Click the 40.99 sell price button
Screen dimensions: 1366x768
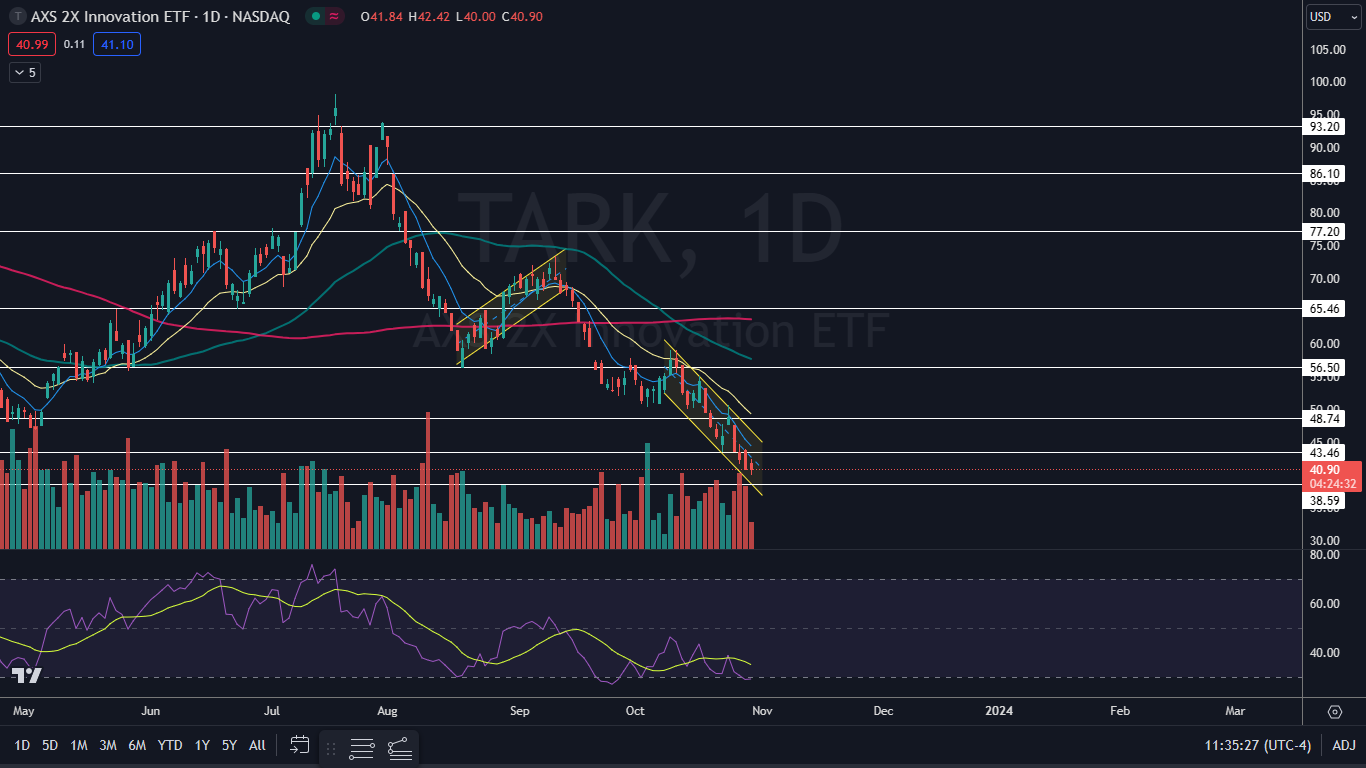30,44
